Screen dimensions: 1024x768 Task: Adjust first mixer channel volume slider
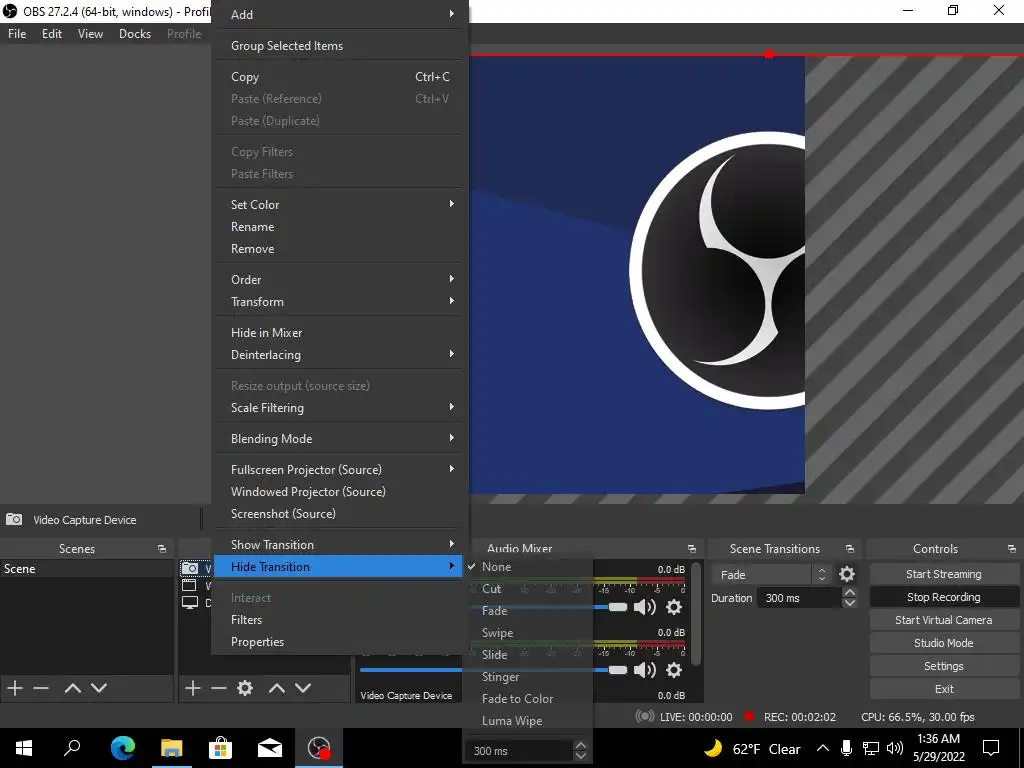(617, 607)
